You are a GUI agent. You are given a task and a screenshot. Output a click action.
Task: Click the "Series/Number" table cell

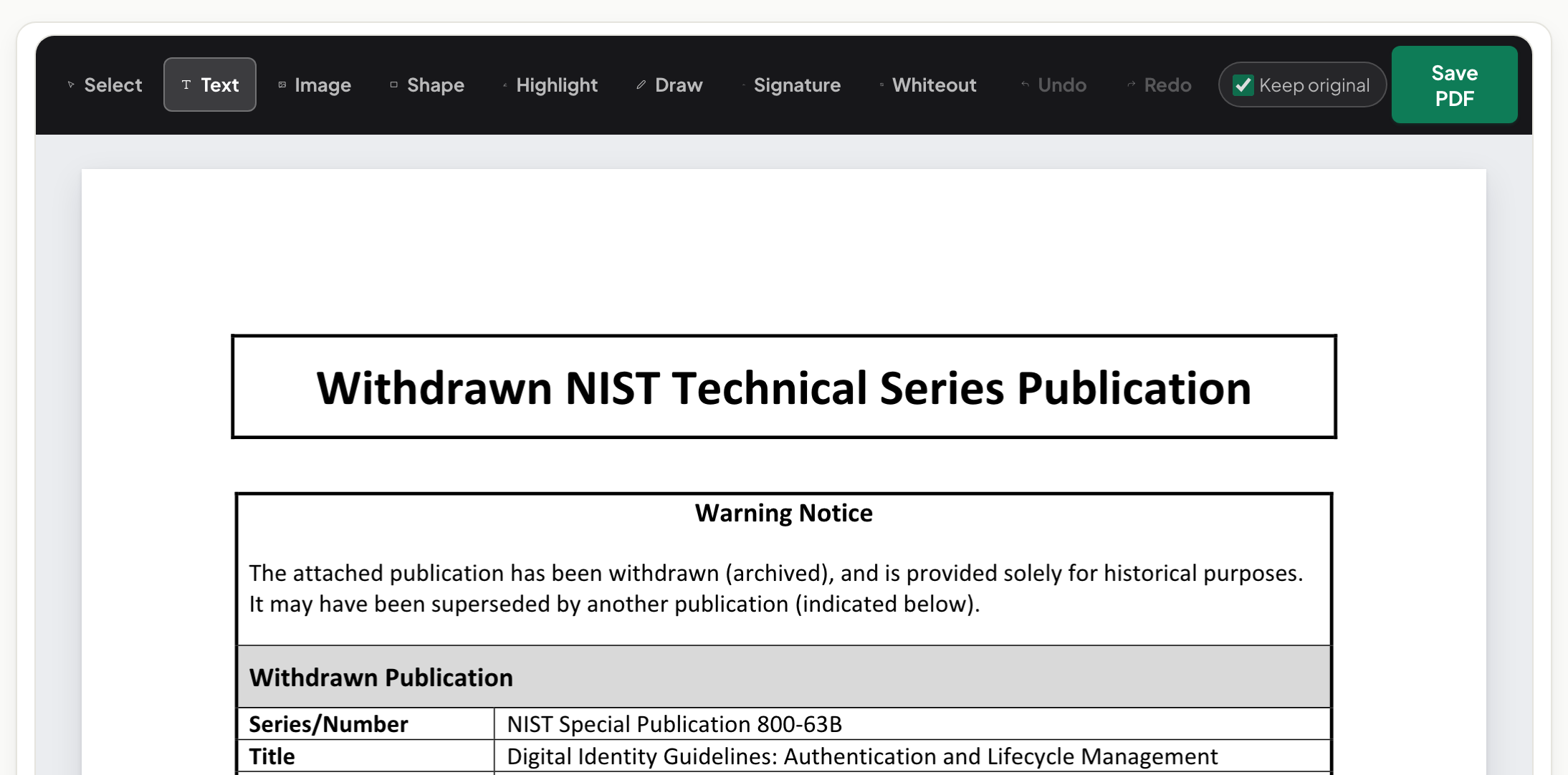366,724
